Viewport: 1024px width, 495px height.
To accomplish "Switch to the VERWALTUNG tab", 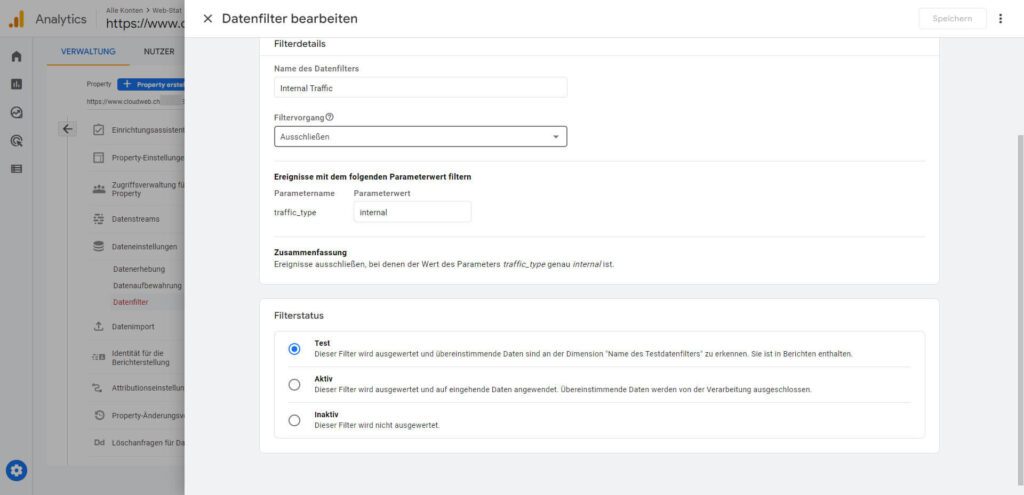I will [x=88, y=52].
